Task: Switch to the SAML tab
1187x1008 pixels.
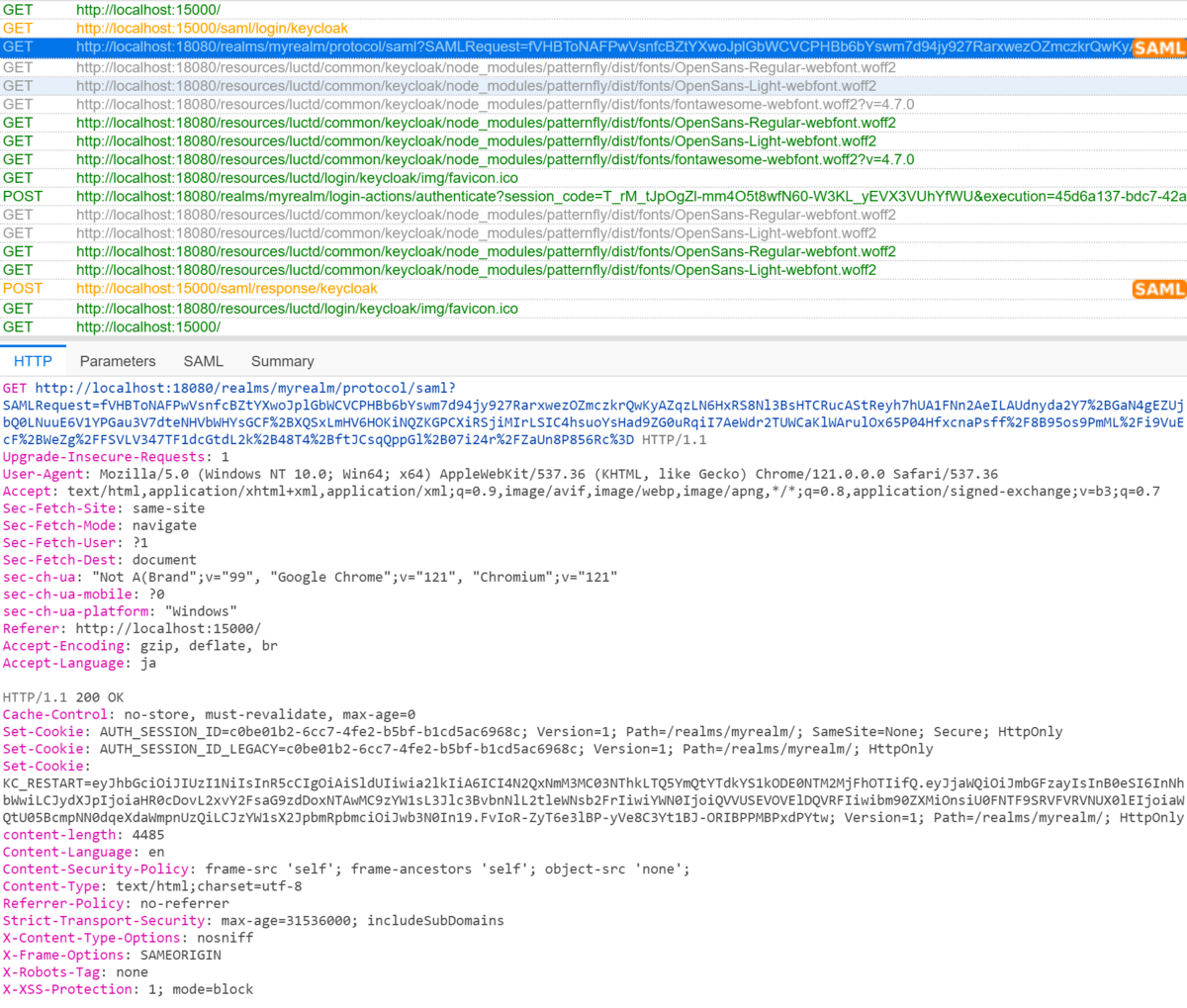Action: tap(204, 361)
